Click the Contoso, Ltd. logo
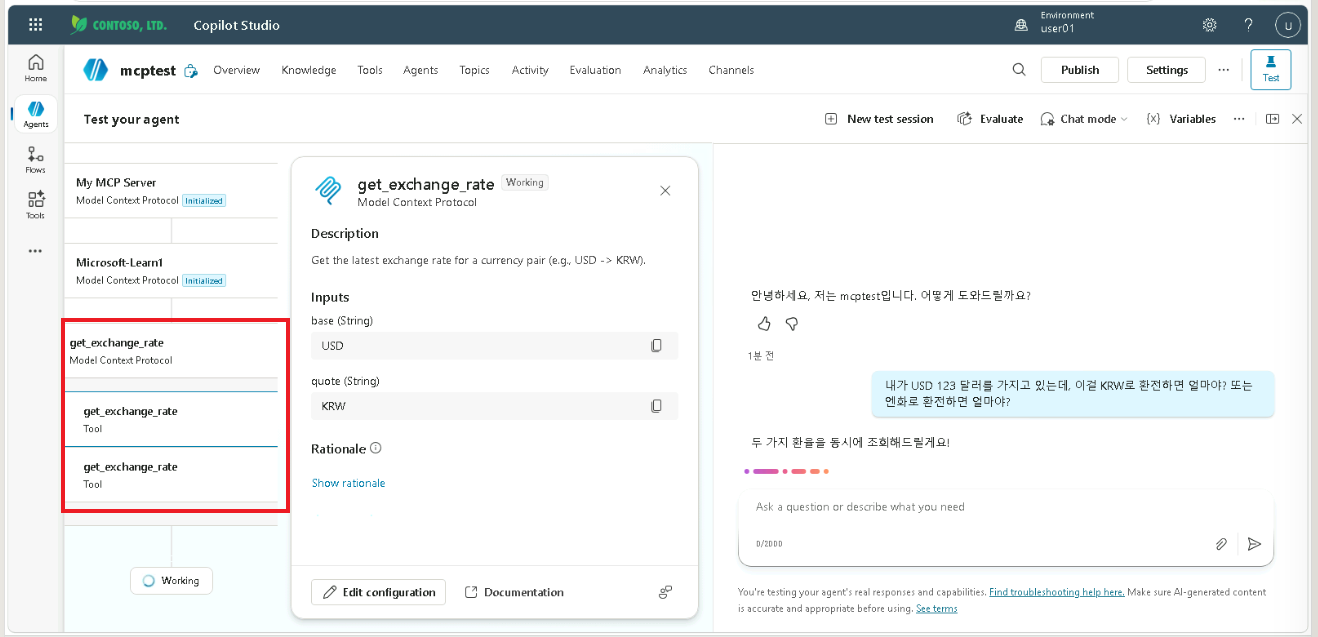1318x637 pixels. click(x=118, y=25)
